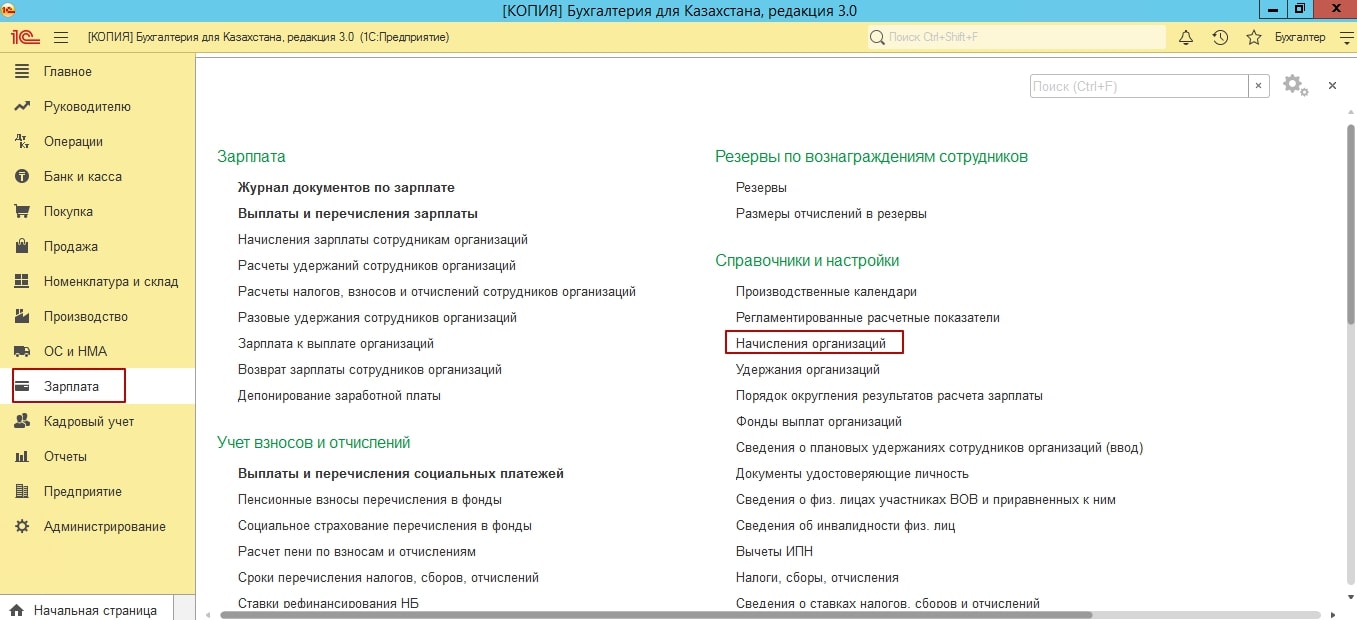Select Кадровый учет in sidebar

(88, 421)
